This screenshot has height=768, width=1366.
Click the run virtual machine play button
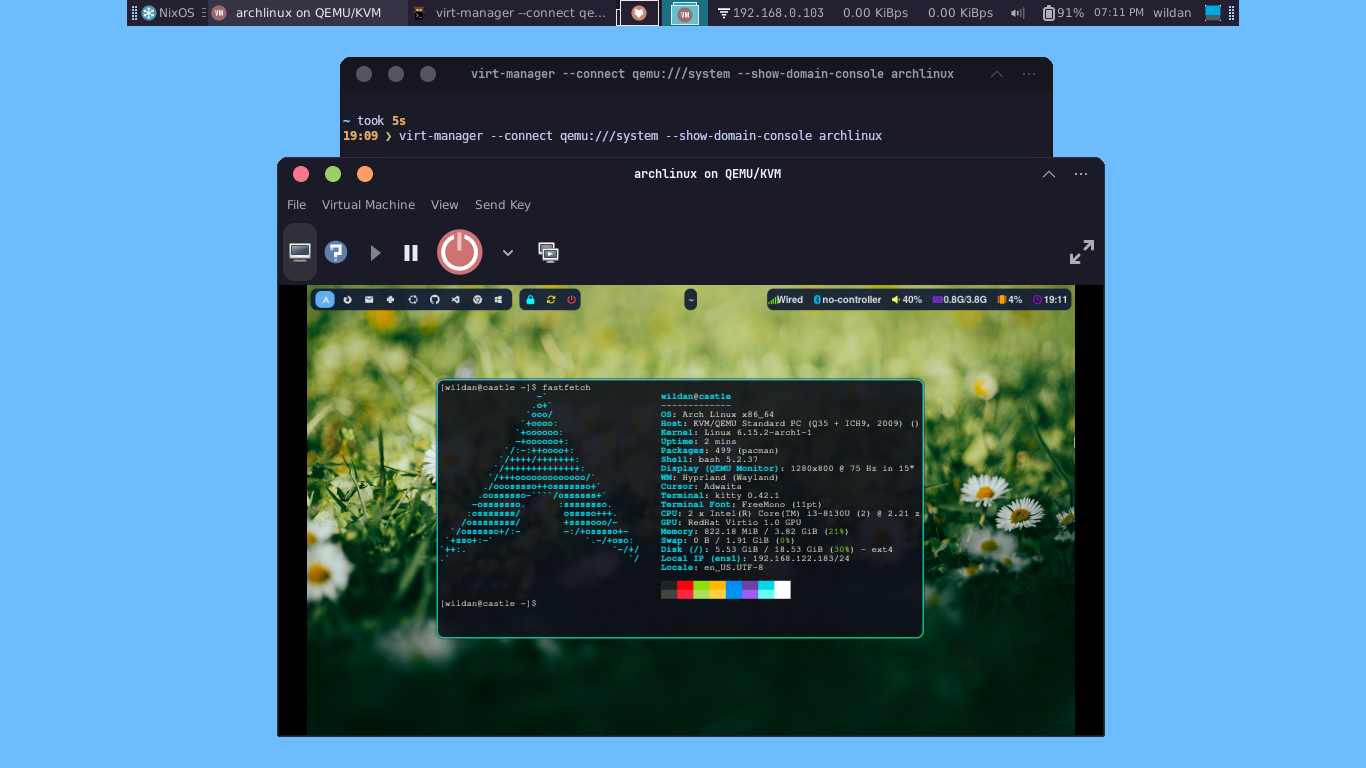[375, 253]
